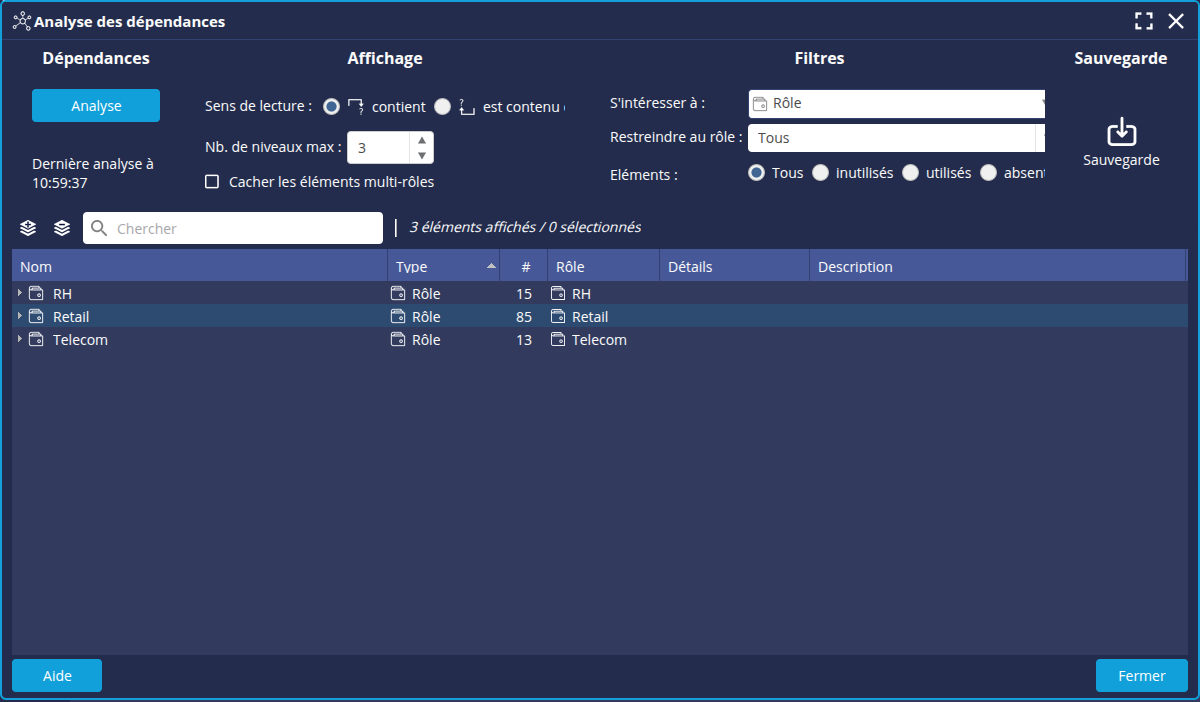Toggle fullscreen with the expand window icon
The width and height of the screenshot is (1200, 702).
click(x=1144, y=21)
